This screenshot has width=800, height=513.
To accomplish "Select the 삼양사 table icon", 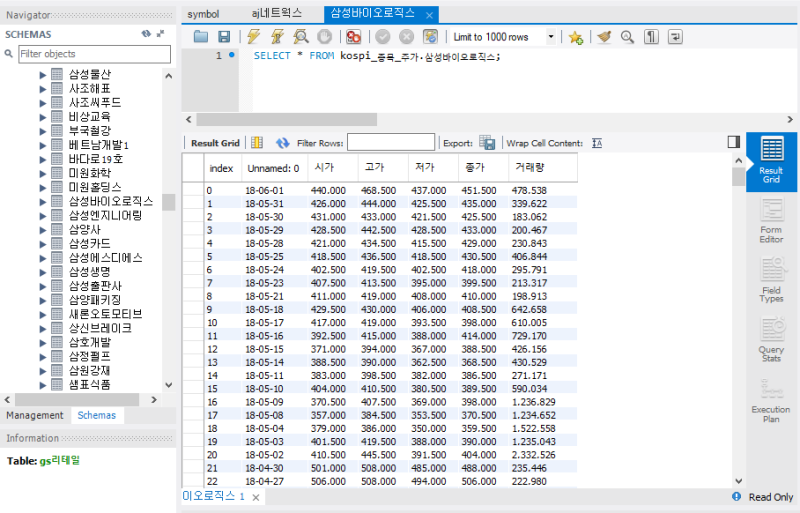I will coord(57,230).
